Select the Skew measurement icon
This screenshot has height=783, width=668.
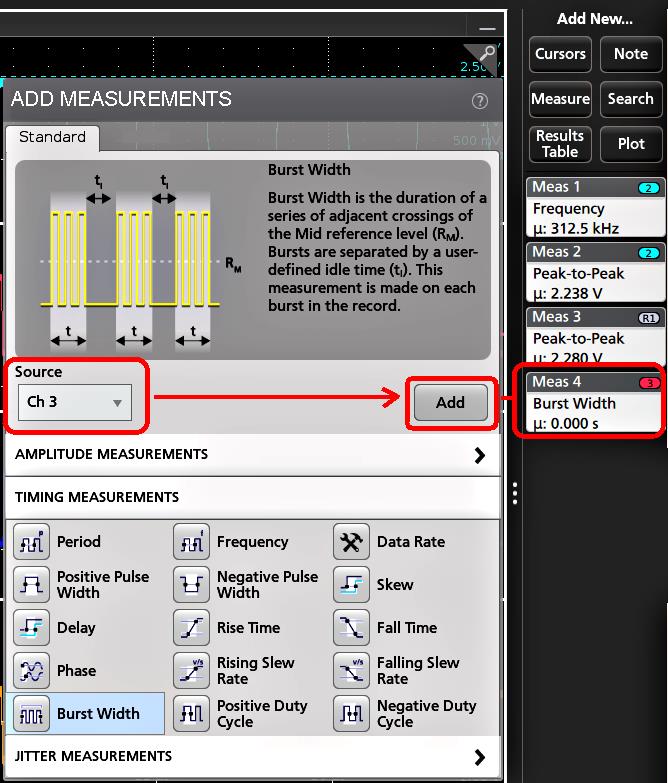tap(351, 585)
